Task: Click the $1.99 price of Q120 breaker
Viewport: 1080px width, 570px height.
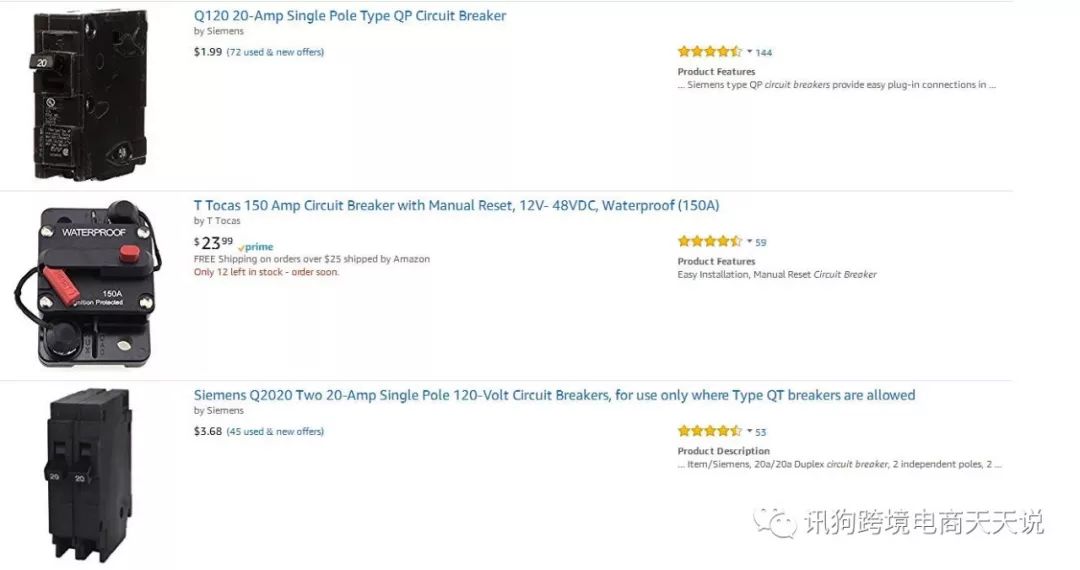Action: click(x=208, y=52)
